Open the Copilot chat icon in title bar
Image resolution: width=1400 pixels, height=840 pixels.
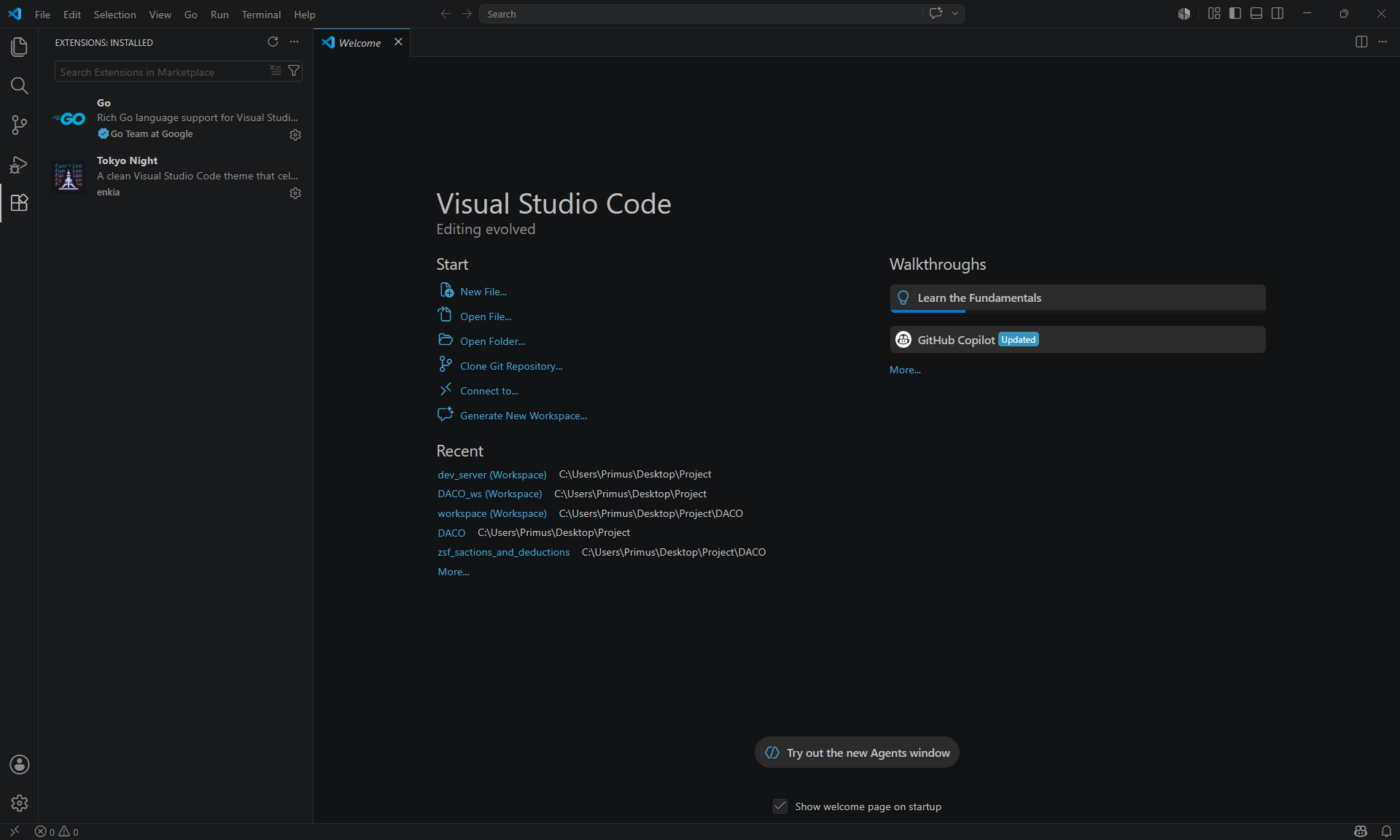pyautogui.click(x=936, y=14)
